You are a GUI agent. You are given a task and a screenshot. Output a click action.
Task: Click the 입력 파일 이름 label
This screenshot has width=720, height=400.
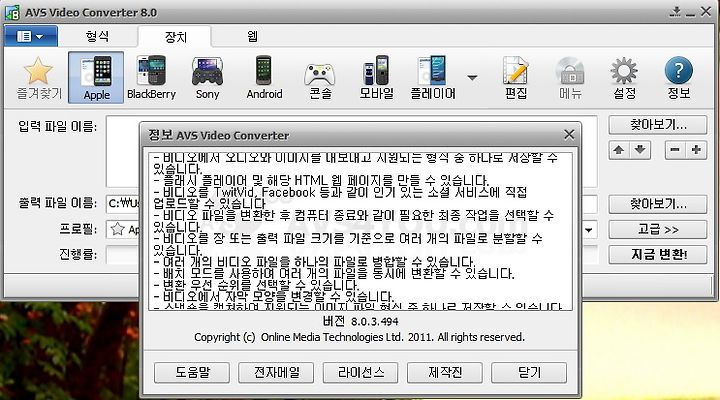pos(58,126)
